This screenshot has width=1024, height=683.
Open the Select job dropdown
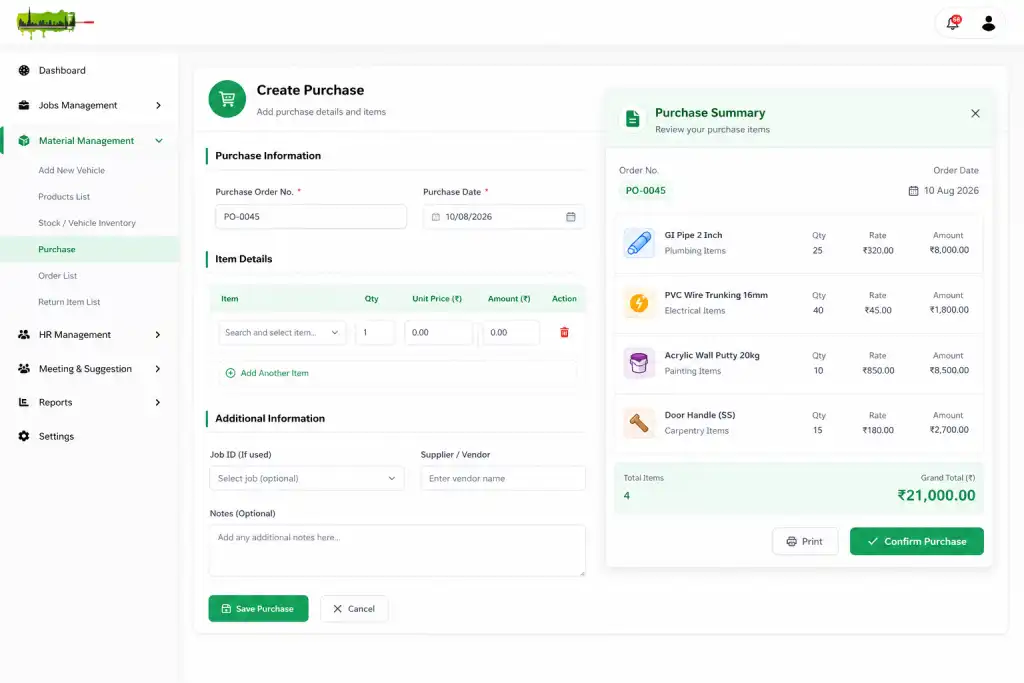(306, 479)
